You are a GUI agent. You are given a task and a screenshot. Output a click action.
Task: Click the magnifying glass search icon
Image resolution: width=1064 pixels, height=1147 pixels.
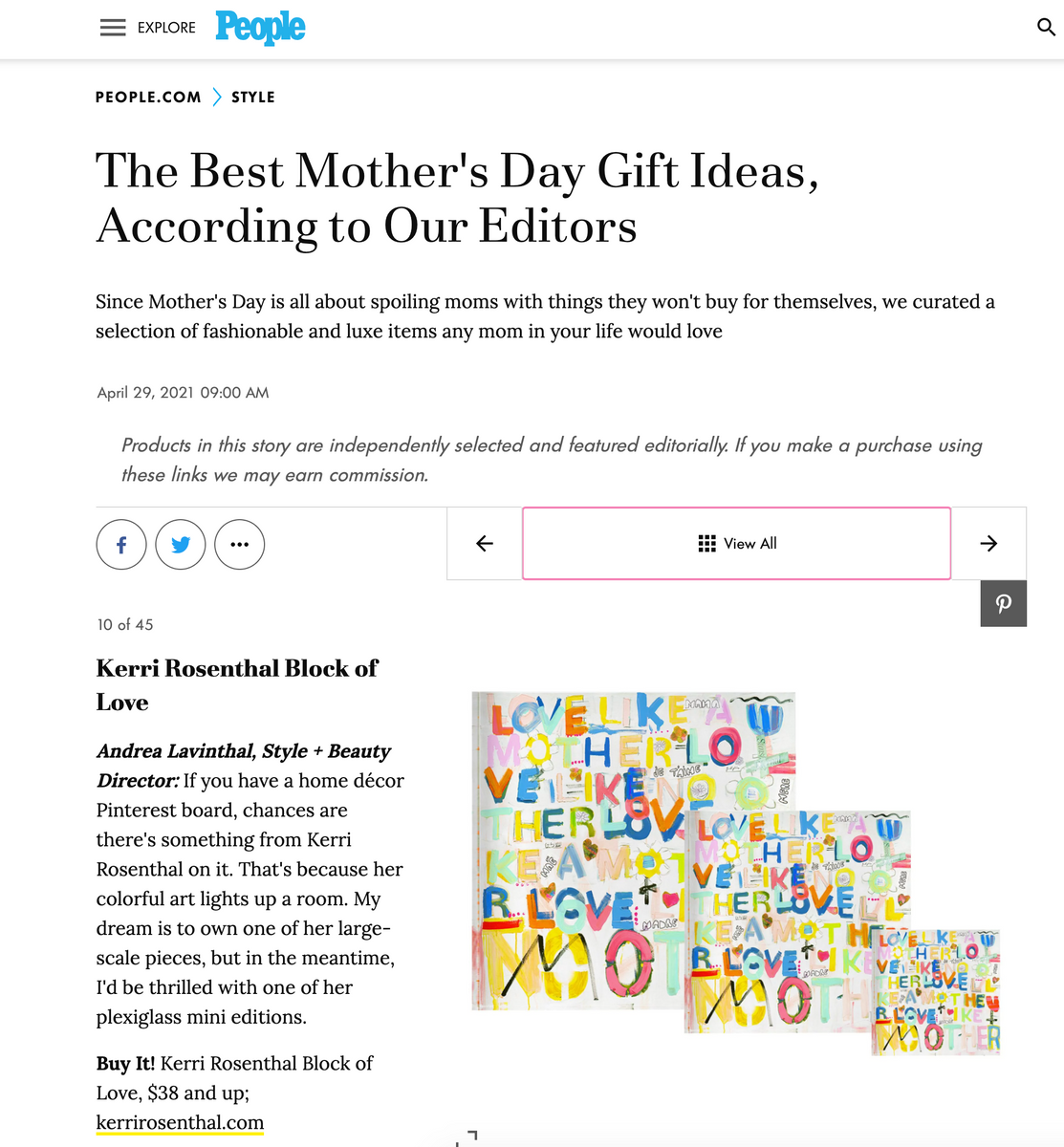click(x=1046, y=28)
